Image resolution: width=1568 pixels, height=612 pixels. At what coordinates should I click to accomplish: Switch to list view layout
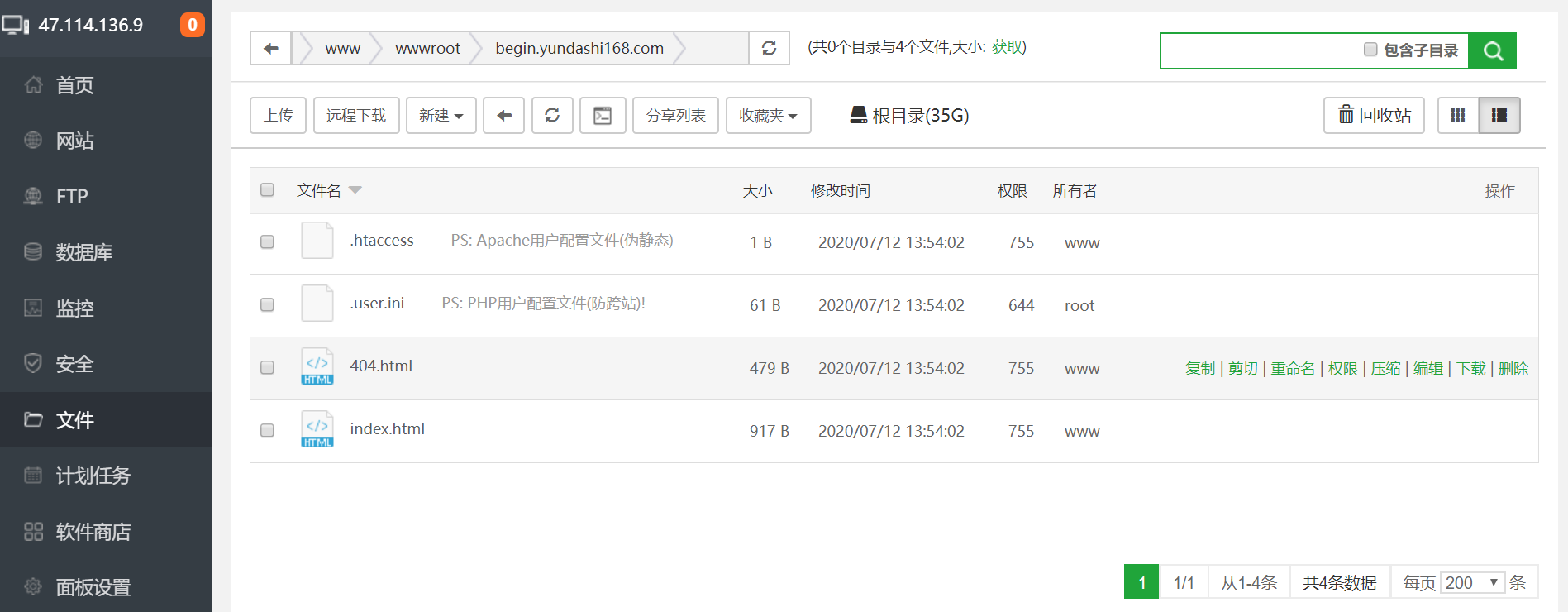(x=1499, y=115)
